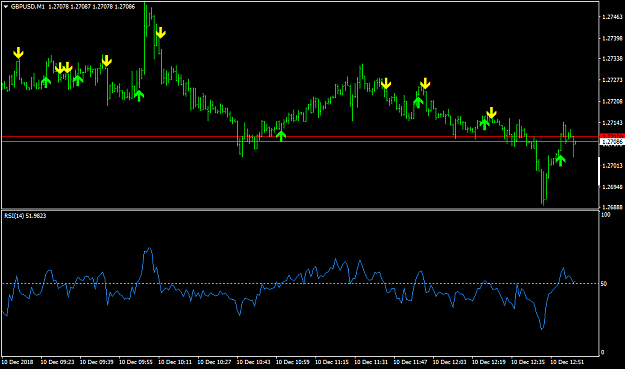Select the yellow down arrow near 10 Dec 12:19
The image size is (625, 369).
491,113
